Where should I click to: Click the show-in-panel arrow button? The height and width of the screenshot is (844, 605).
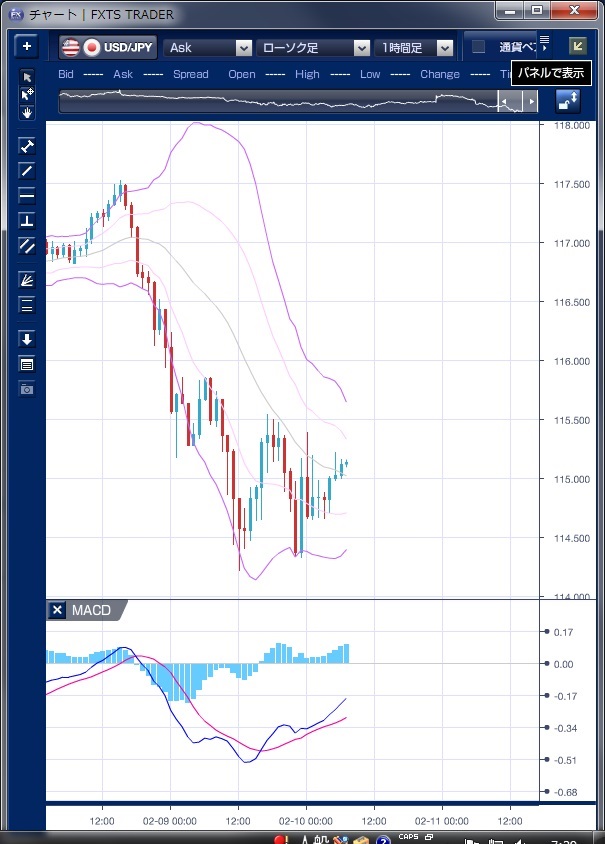pos(578,46)
